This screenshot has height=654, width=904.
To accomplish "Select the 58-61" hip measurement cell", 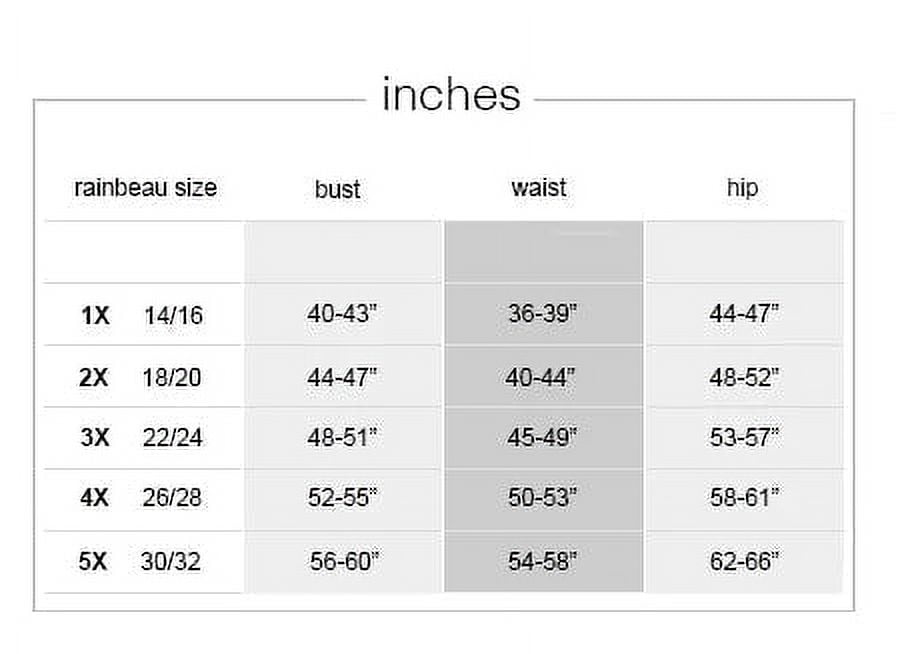I will tap(744, 497).
